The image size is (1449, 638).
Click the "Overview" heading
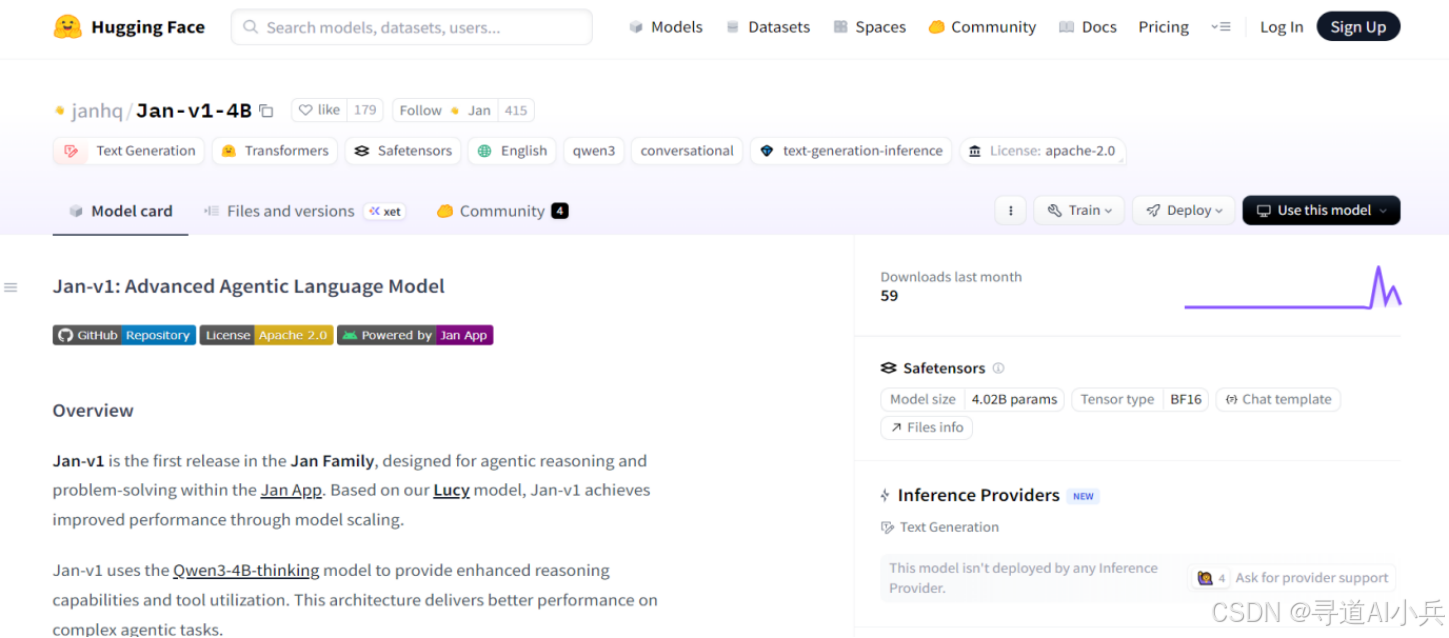point(93,410)
